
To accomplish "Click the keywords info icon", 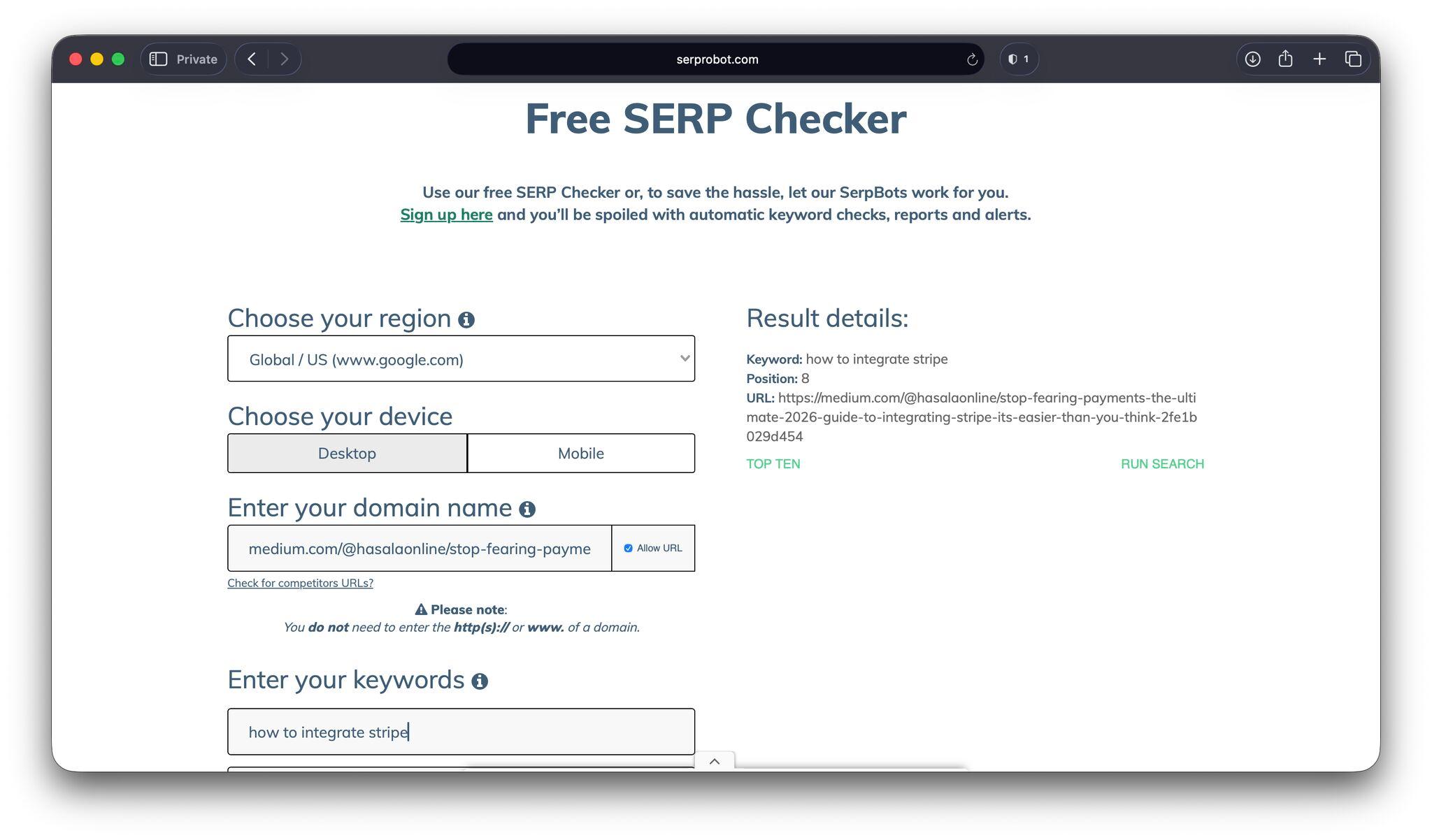I will 480,681.
